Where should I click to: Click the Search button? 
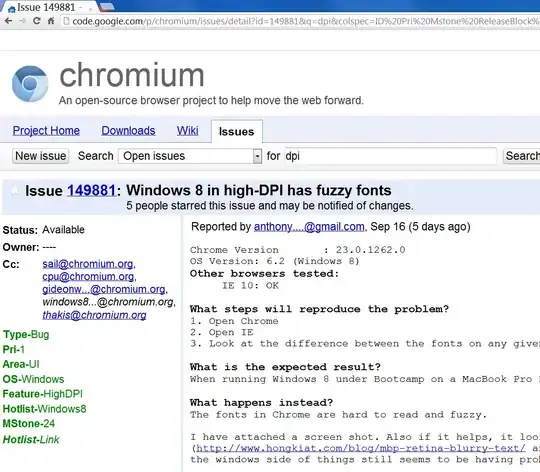tap(521, 156)
